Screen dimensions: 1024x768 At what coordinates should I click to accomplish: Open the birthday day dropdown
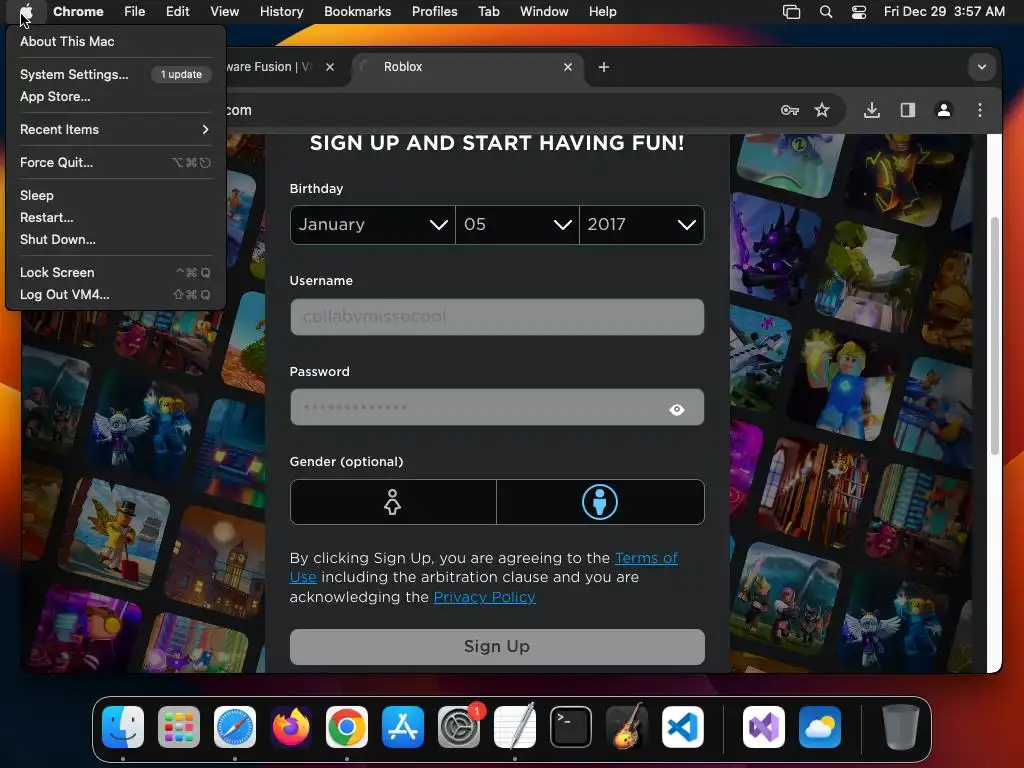click(x=517, y=225)
